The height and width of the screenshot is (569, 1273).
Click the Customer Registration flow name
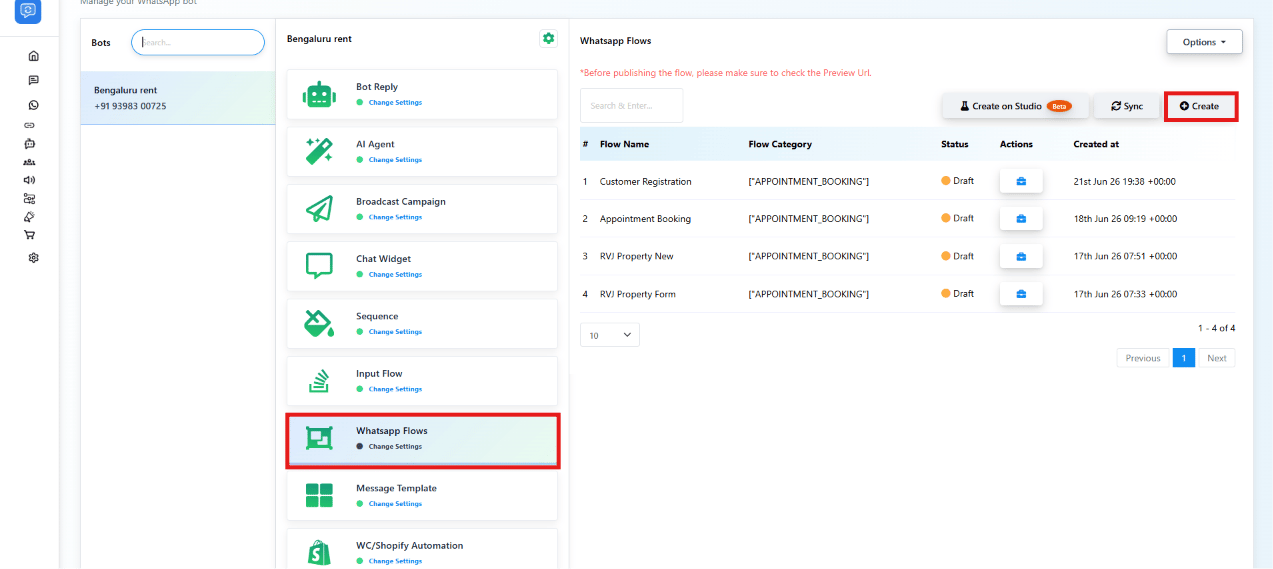645,182
